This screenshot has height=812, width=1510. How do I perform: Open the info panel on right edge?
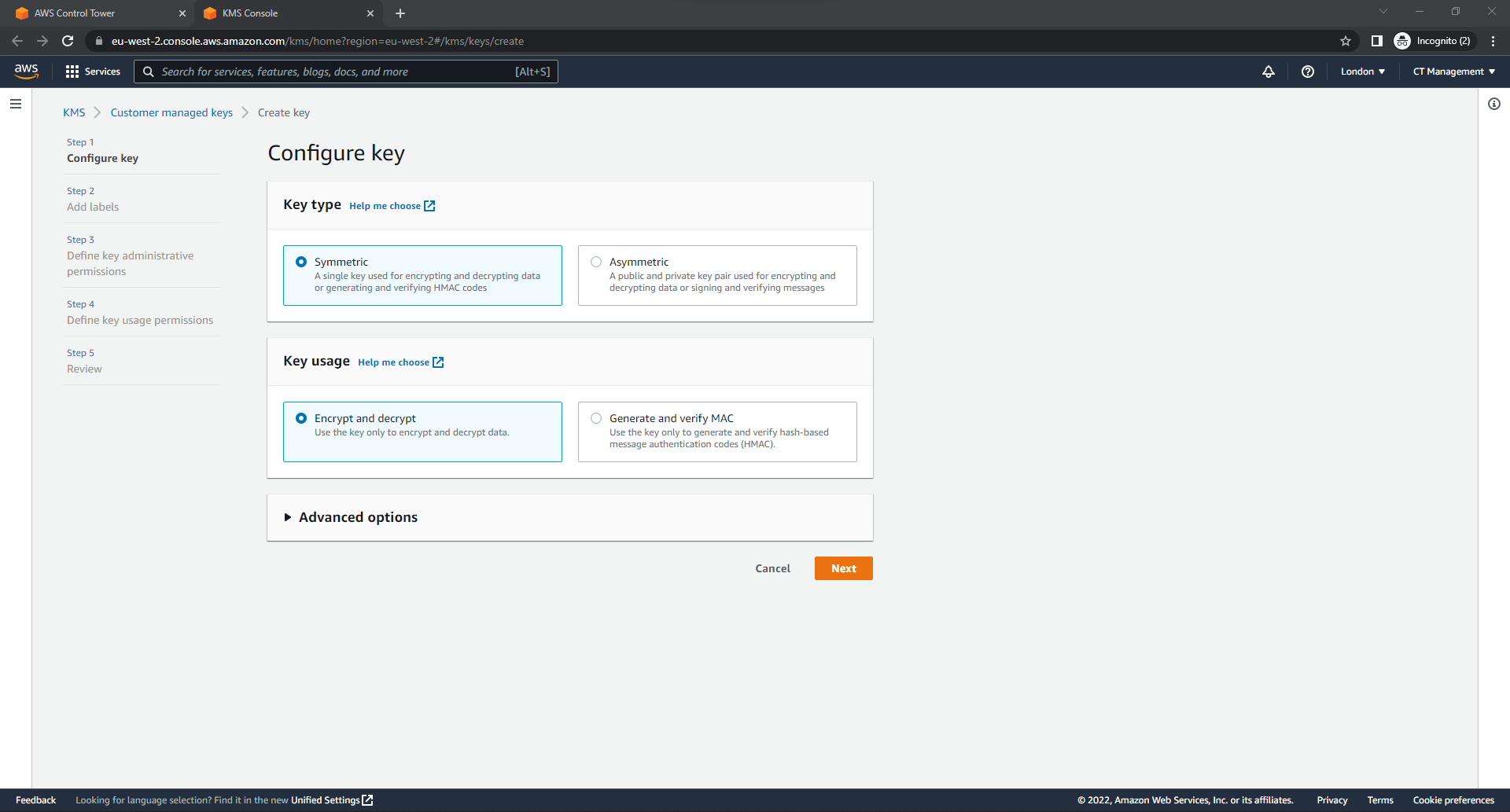tap(1494, 104)
